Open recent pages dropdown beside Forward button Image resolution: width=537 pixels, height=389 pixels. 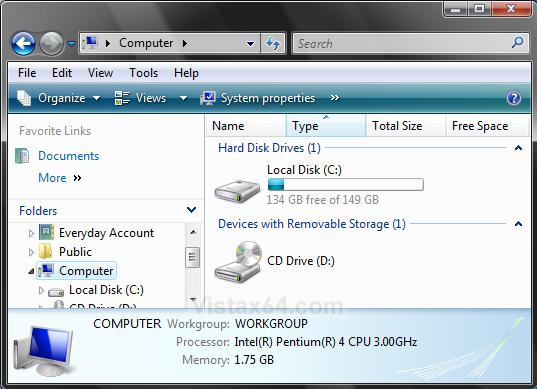71,43
